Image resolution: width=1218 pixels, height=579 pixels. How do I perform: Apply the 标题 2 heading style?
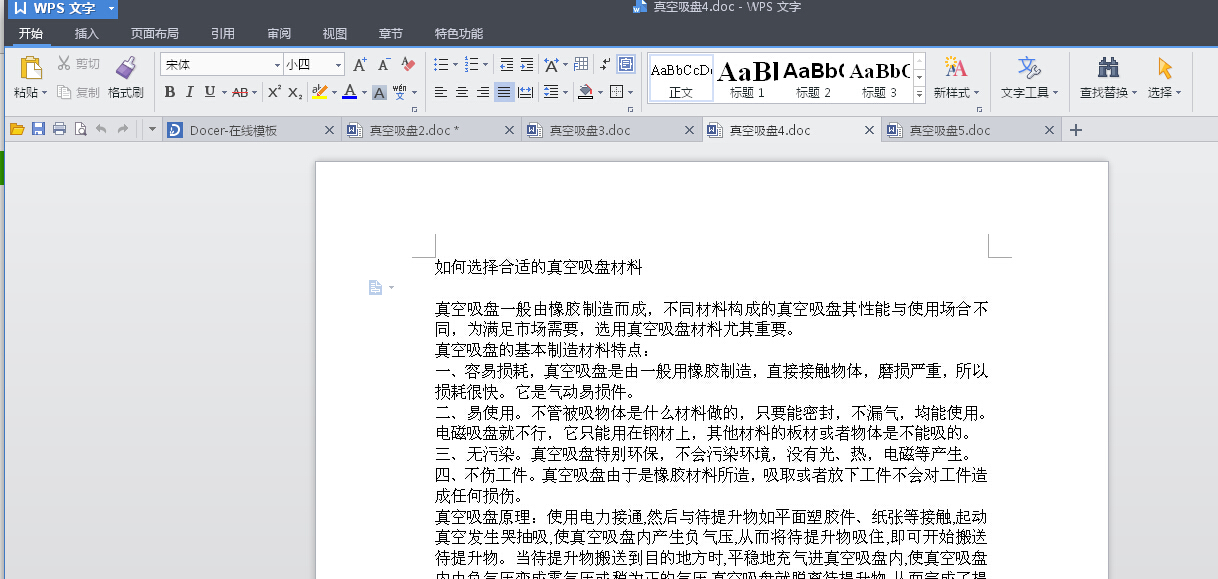(x=813, y=77)
